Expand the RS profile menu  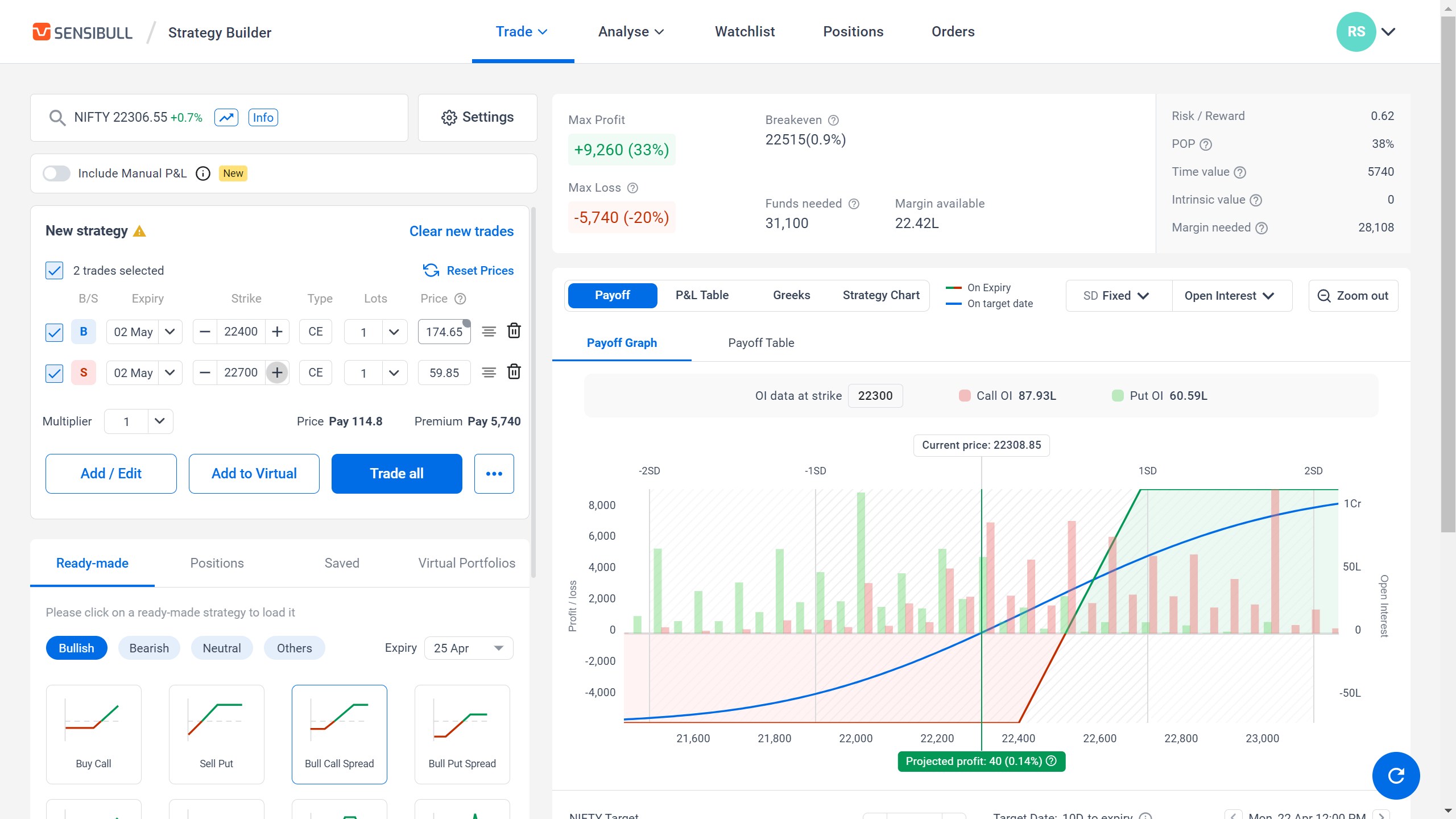(1388, 32)
